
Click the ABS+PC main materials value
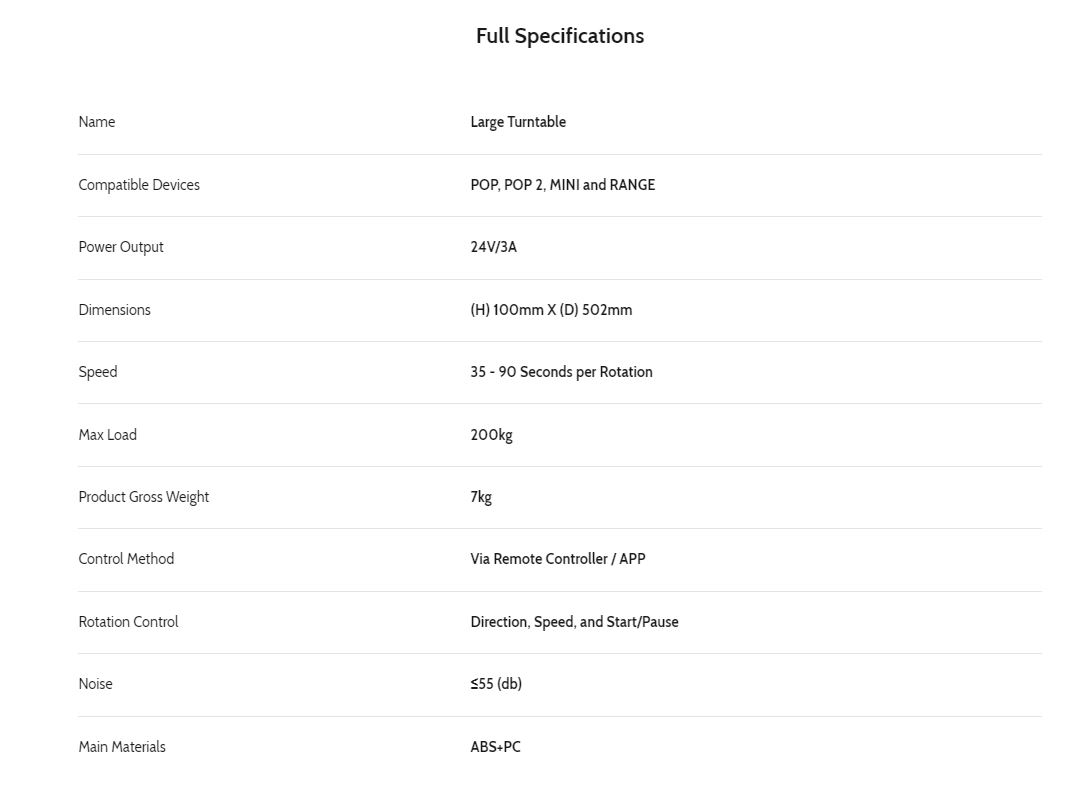495,747
